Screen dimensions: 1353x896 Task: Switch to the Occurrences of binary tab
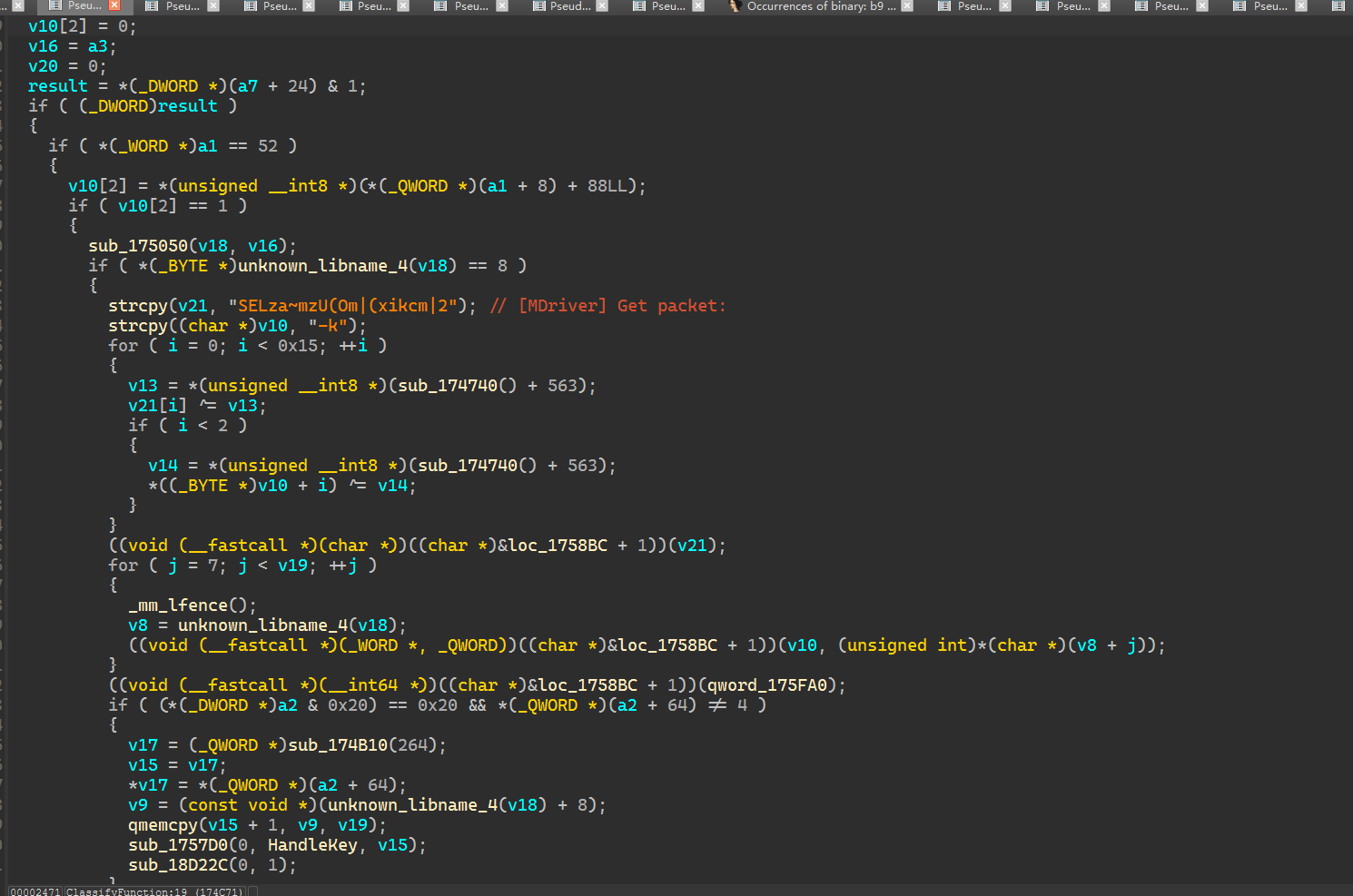(x=820, y=5)
